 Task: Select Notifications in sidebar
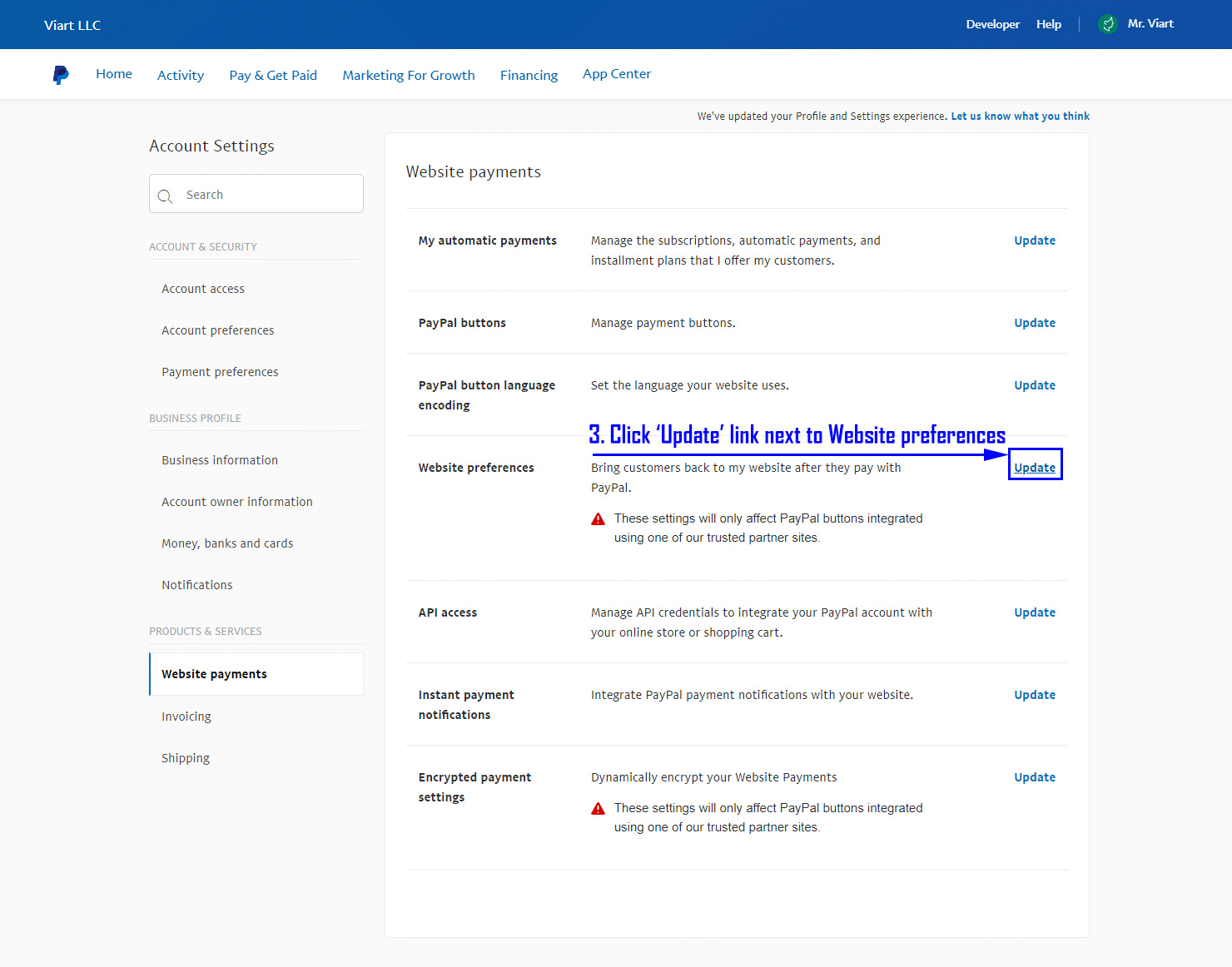197,585
